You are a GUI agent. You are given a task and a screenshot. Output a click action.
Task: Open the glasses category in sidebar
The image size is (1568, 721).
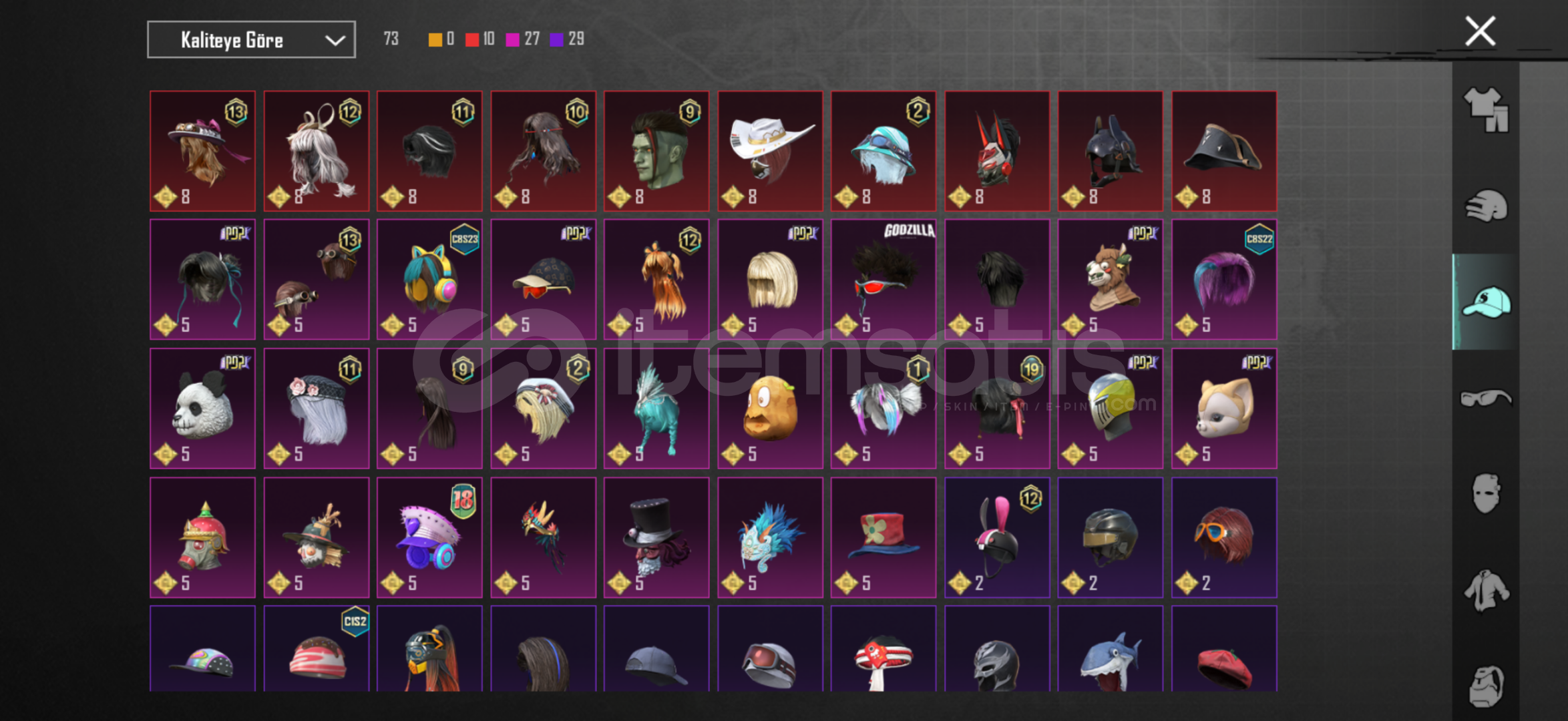[x=1486, y=398]
